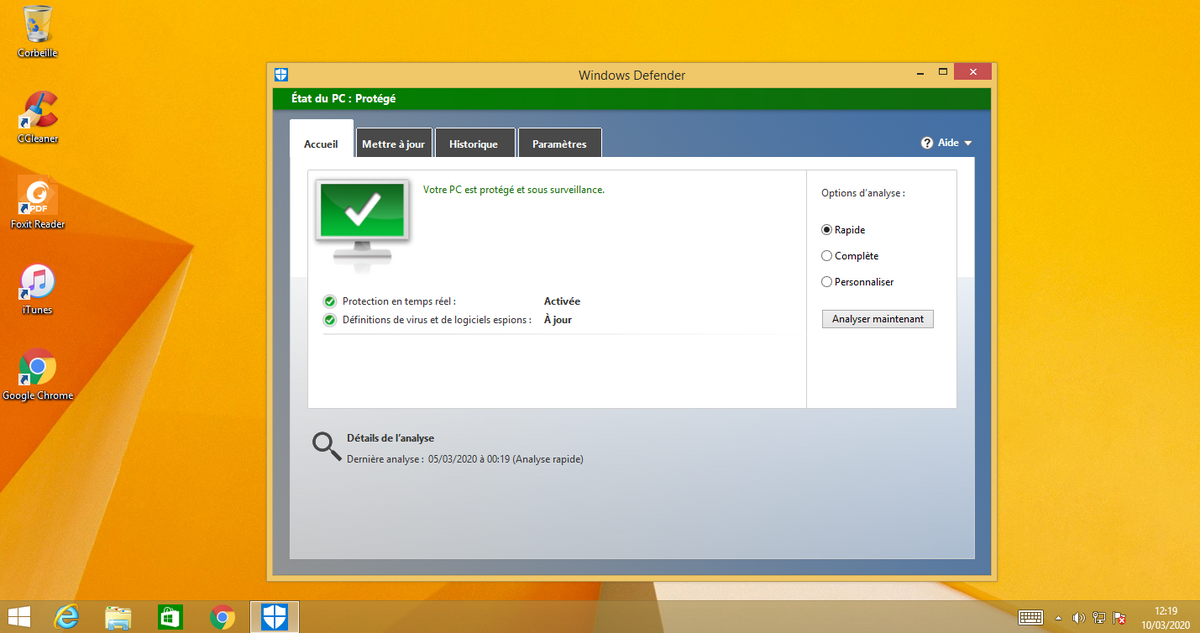Select the Google Chrome desktop shortcut

[x=37, y=375]
